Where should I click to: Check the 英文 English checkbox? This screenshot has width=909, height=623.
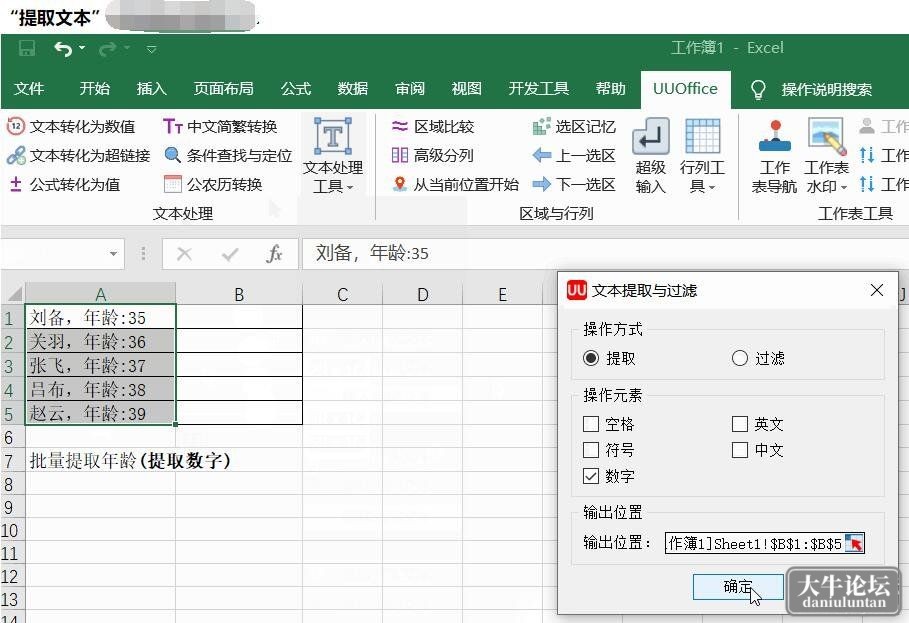pos(740,424)
